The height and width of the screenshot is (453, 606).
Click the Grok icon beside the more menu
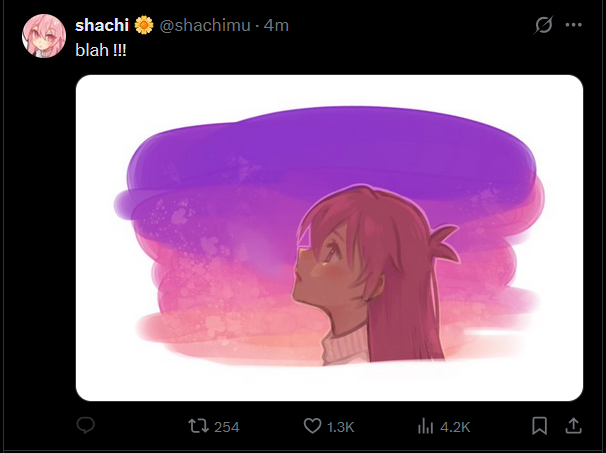(x=544, y=25)
